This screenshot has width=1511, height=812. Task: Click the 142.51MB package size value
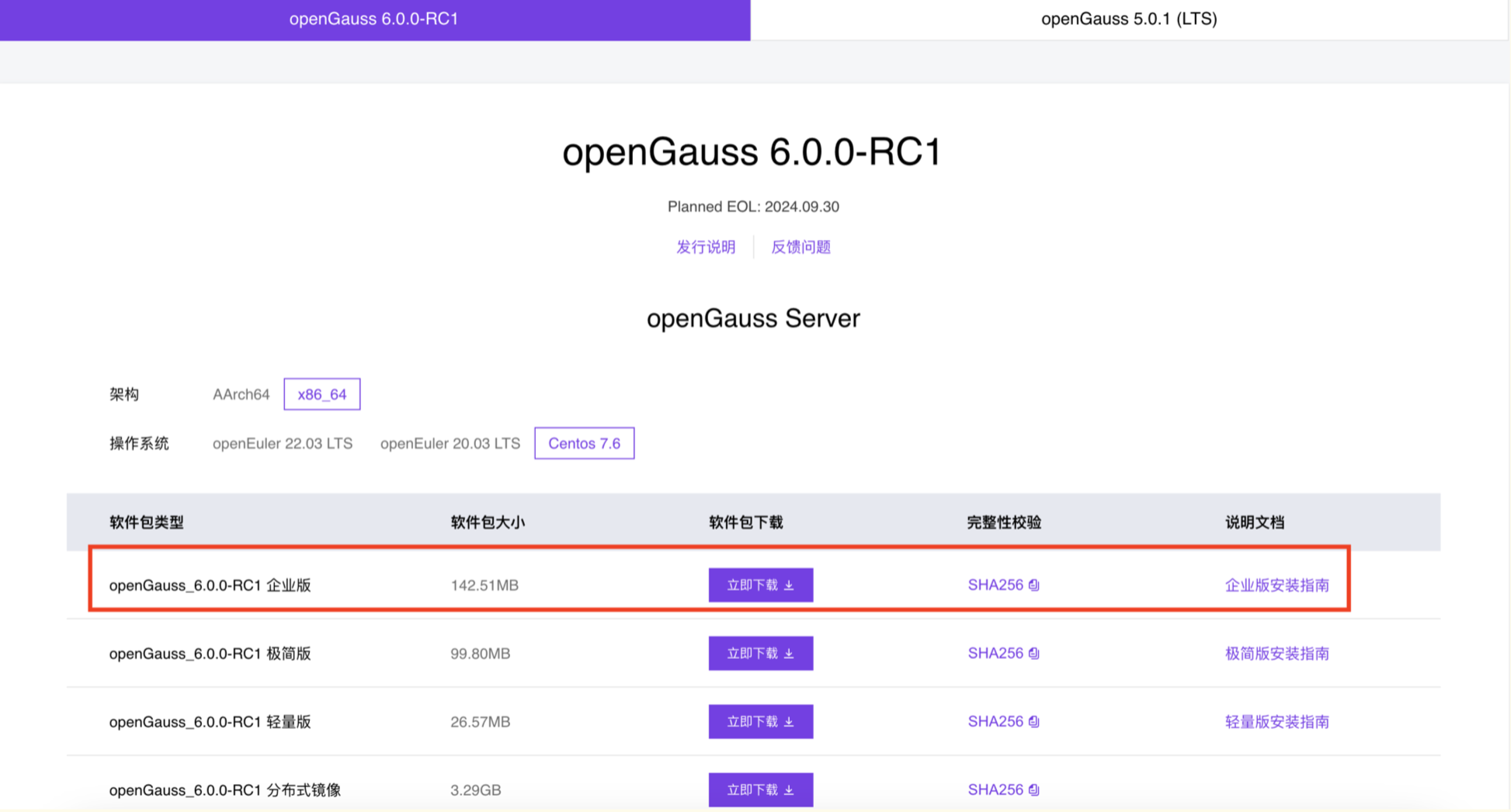[x=485, y=585]
